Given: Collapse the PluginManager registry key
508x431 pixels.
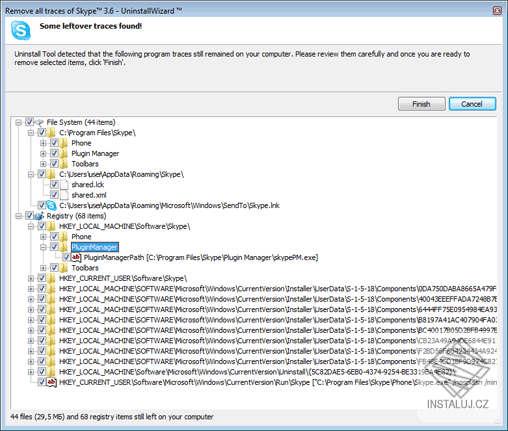Looking at the screenshot, I should pyautogui.click(x=43, y=247).
